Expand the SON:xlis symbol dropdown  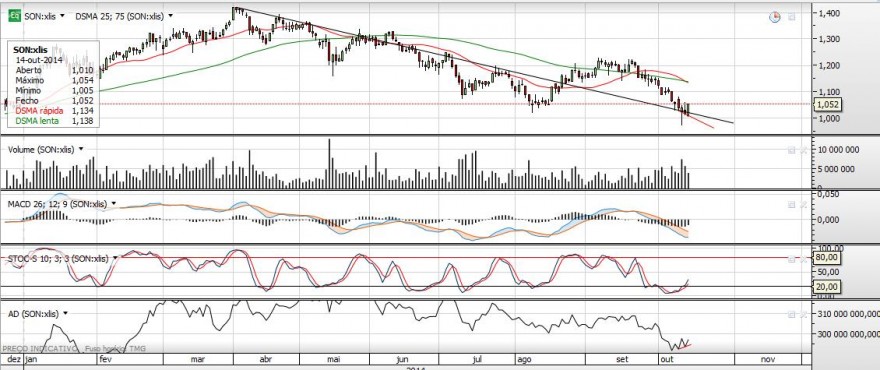[x=61, y=17]
